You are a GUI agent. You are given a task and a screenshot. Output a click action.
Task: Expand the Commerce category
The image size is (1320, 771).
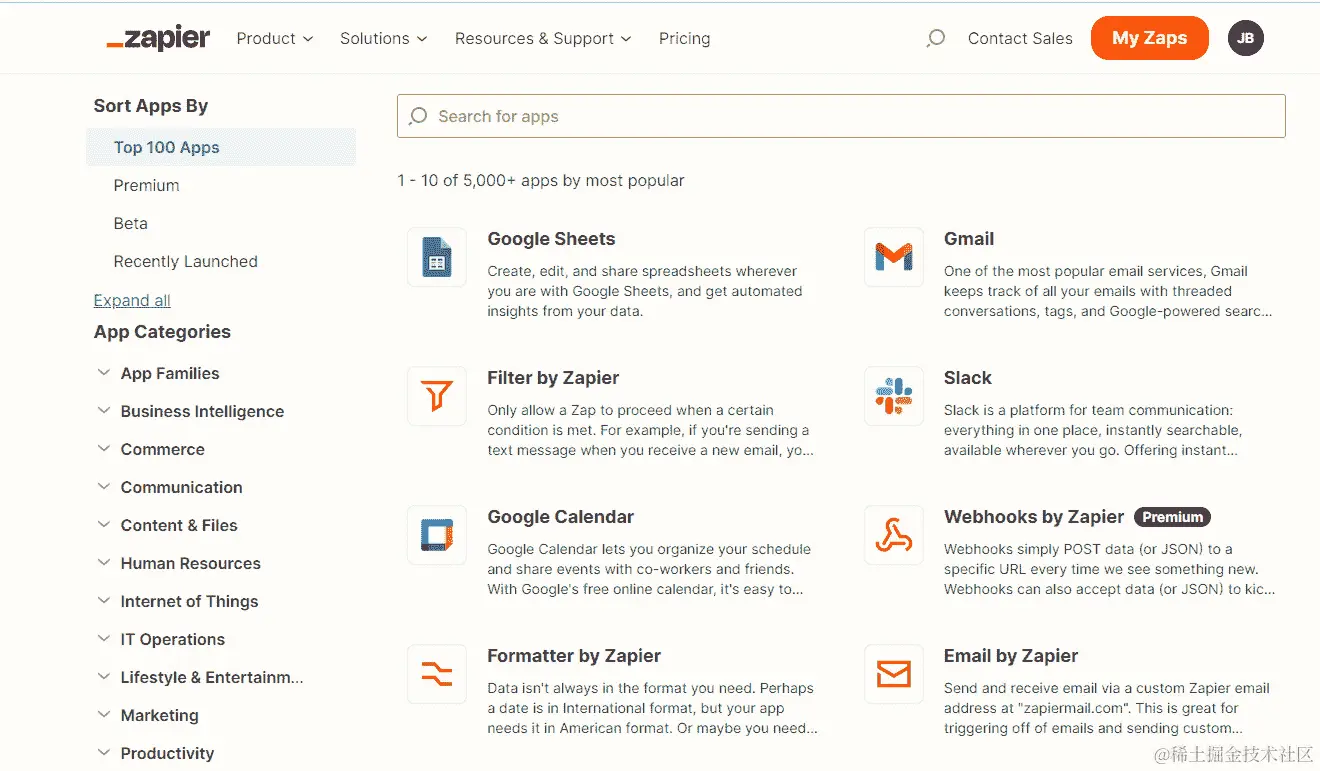[x=151, y=449]
